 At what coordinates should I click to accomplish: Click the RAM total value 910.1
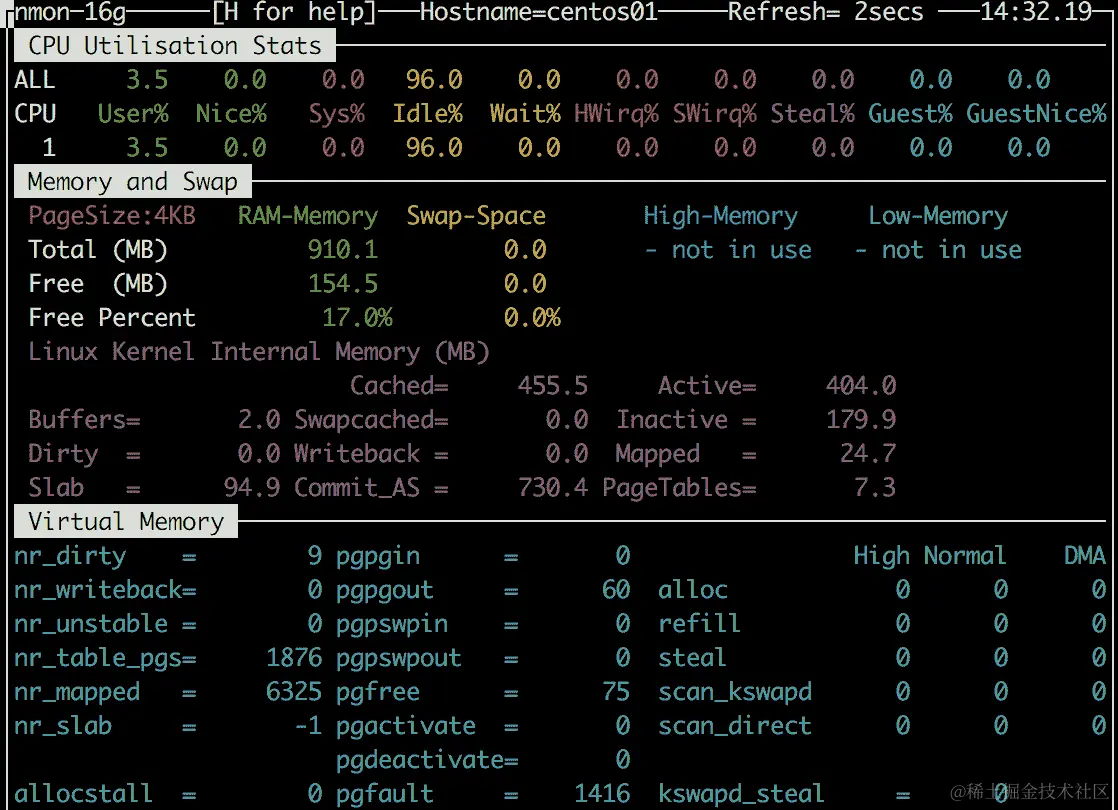(x=343, y=250)
